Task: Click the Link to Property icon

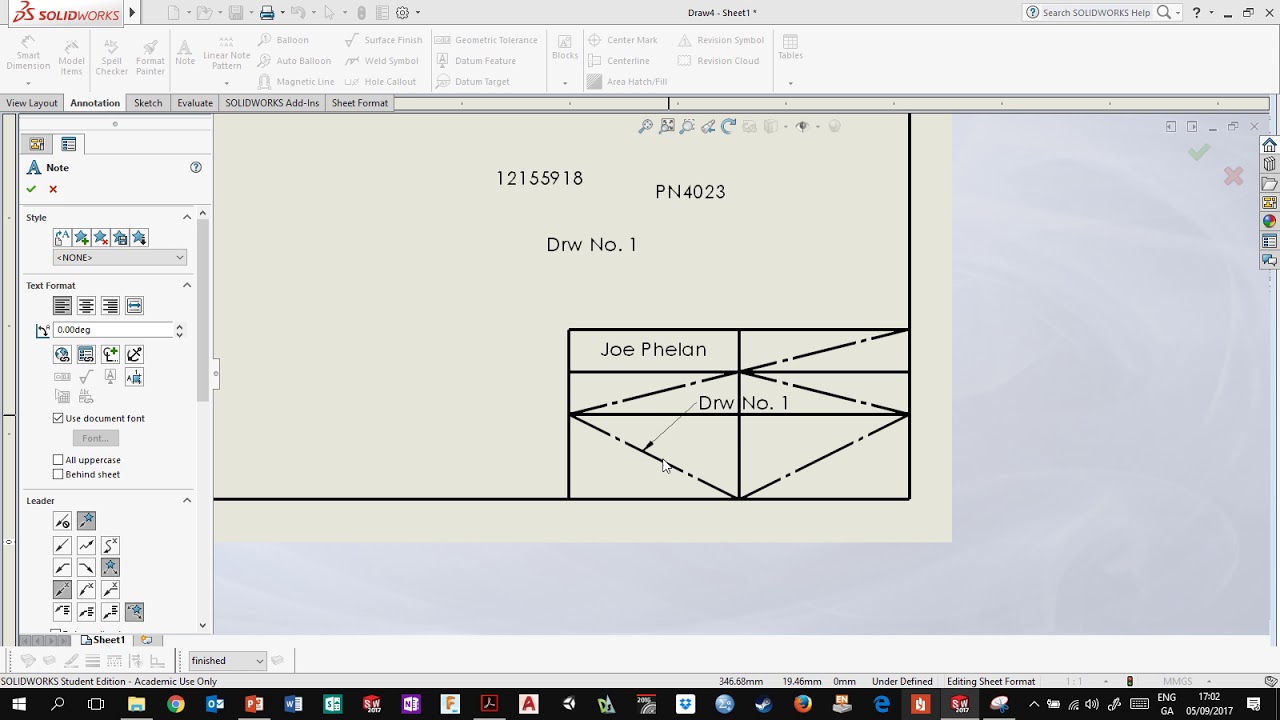Action: [x=86, y=354]
